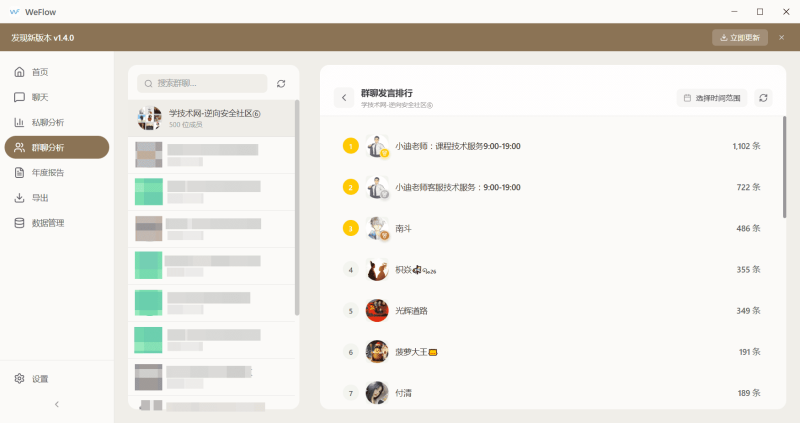Click 光辉道路's red avatar
The width and height of the screenshot is (800, 423).
coord(377,311)
